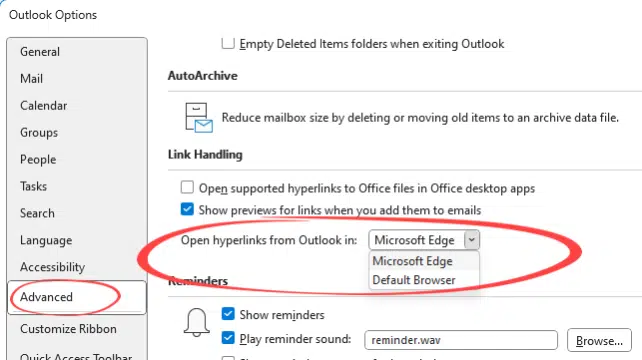The image size is (642, 360).
Task: Click the AutoArchive file cabinet icon
Action: tap(199, 118)
